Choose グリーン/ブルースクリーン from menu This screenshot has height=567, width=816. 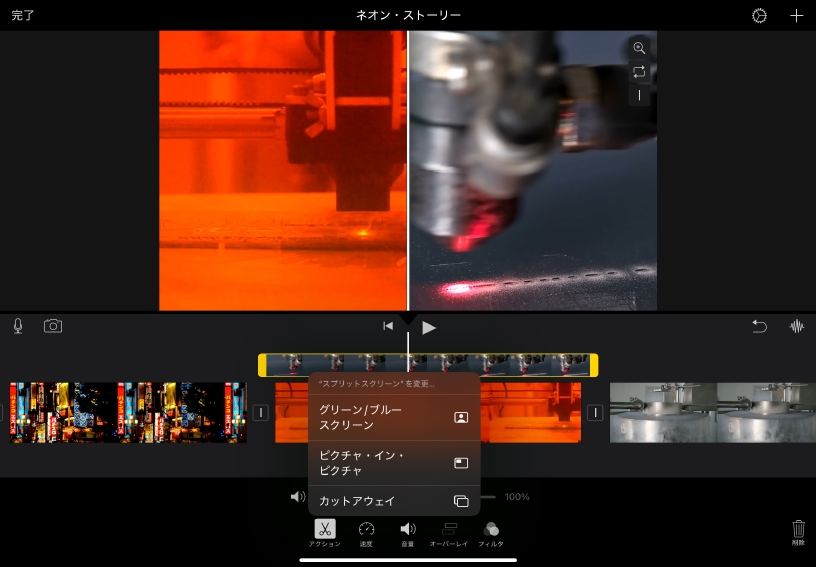click(394, 418)
